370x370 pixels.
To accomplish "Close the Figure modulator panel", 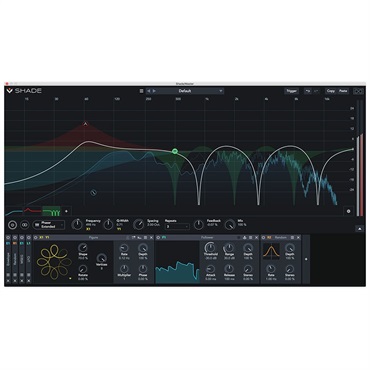I will coord(151,238).
